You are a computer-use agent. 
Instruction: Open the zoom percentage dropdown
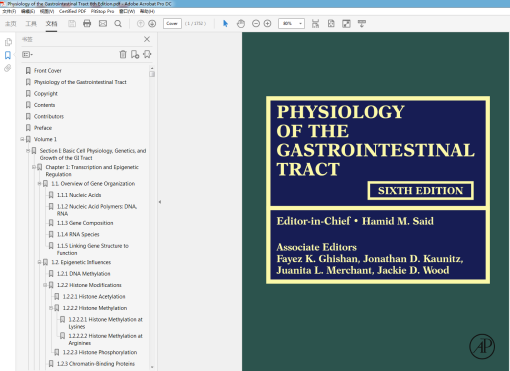(300, 23)
